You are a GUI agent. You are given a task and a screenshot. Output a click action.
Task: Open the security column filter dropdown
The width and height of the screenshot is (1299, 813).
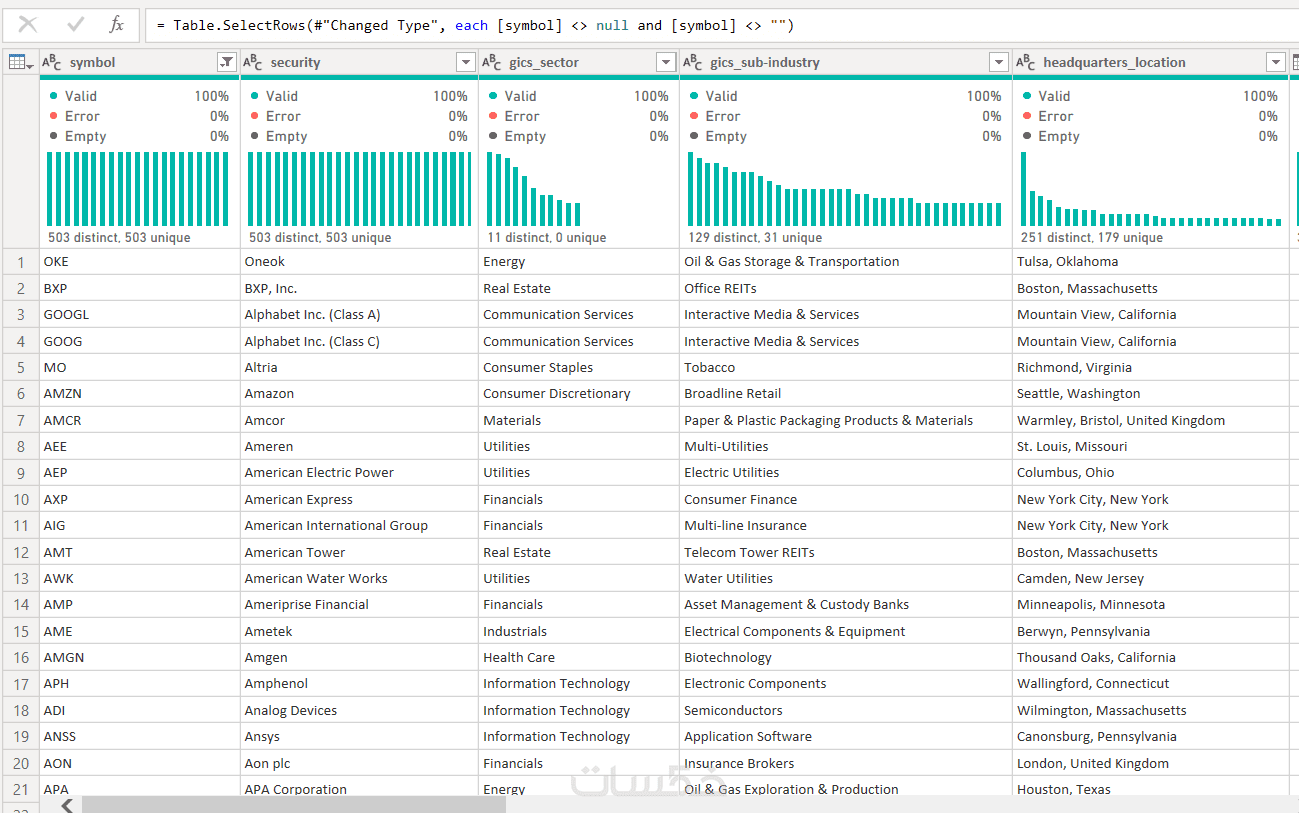[x=465, y=62]
